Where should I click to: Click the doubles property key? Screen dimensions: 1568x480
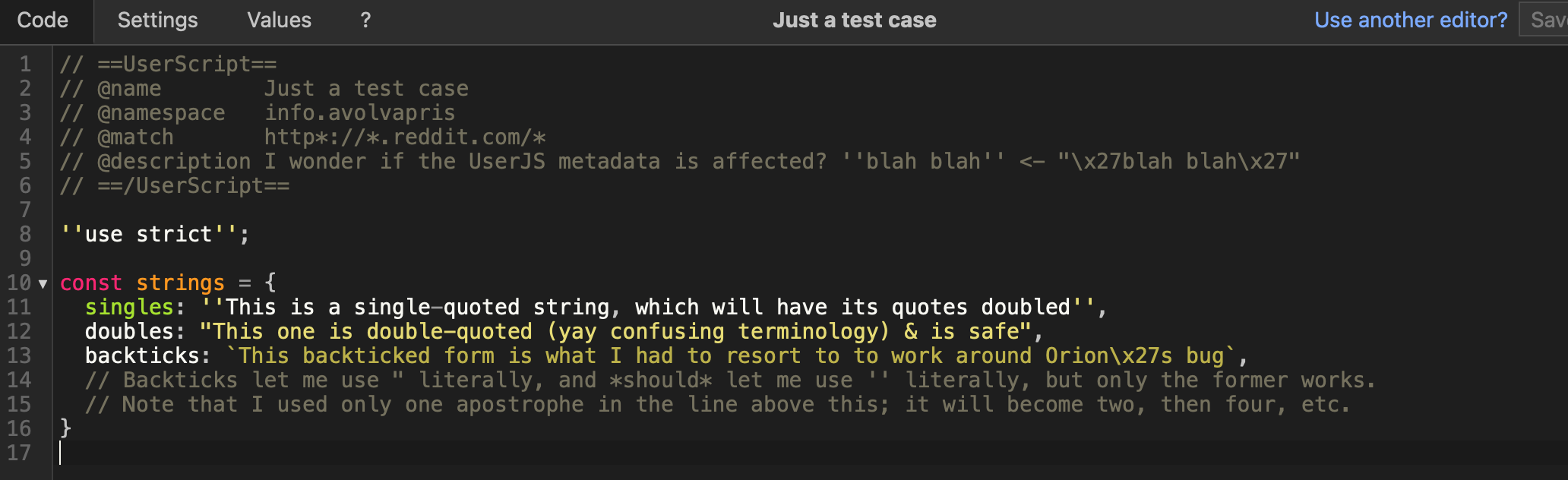(x=129, y=332)
